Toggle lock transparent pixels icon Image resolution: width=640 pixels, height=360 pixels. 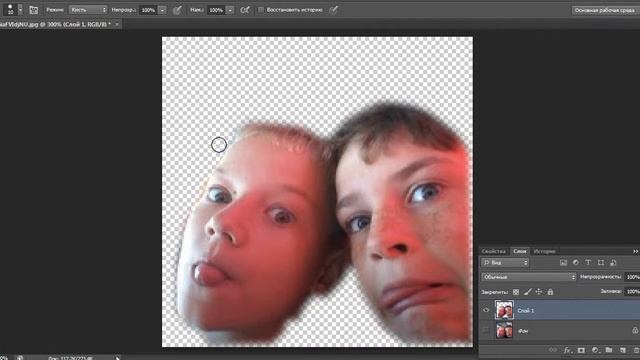tap(516, 292)
